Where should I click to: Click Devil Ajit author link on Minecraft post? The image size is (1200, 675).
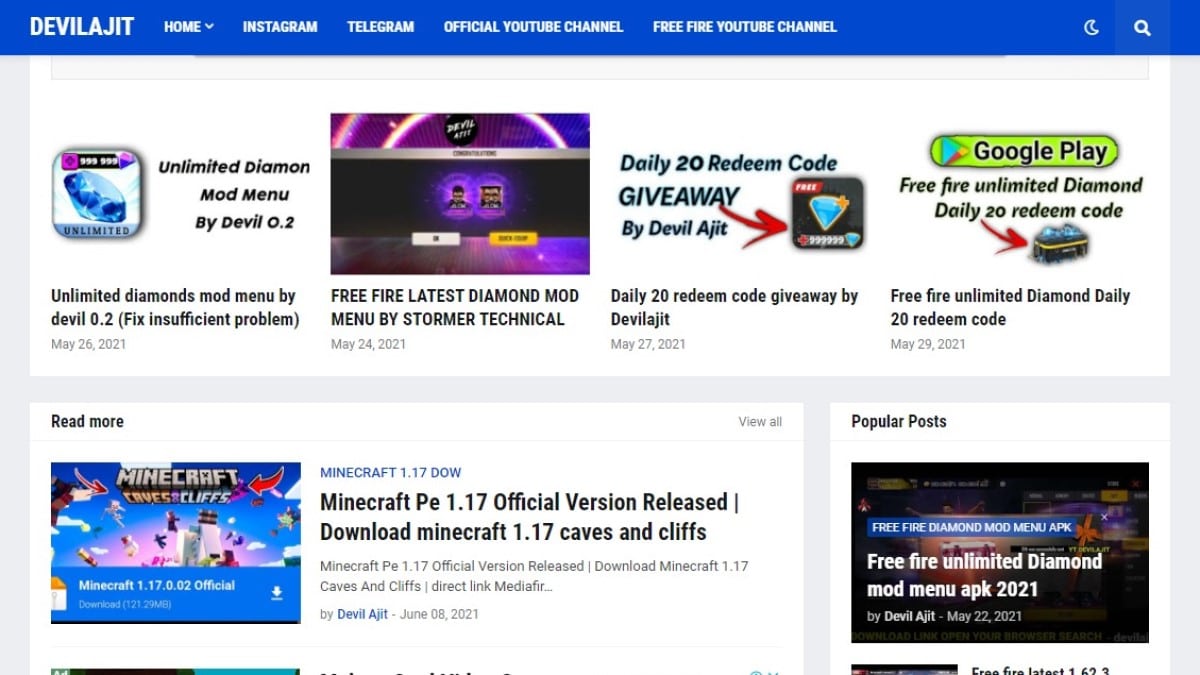click(x=362, y=614)
